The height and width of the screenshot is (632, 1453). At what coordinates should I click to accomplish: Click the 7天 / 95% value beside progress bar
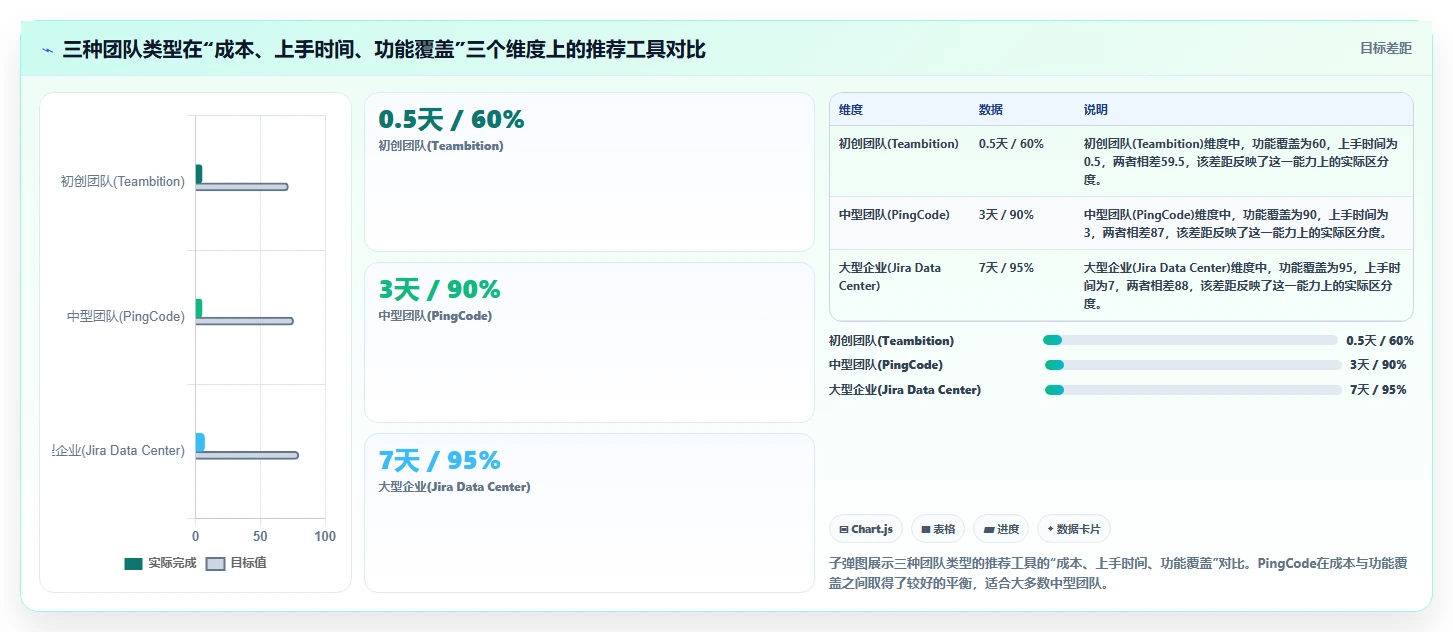pos(1378,390)
